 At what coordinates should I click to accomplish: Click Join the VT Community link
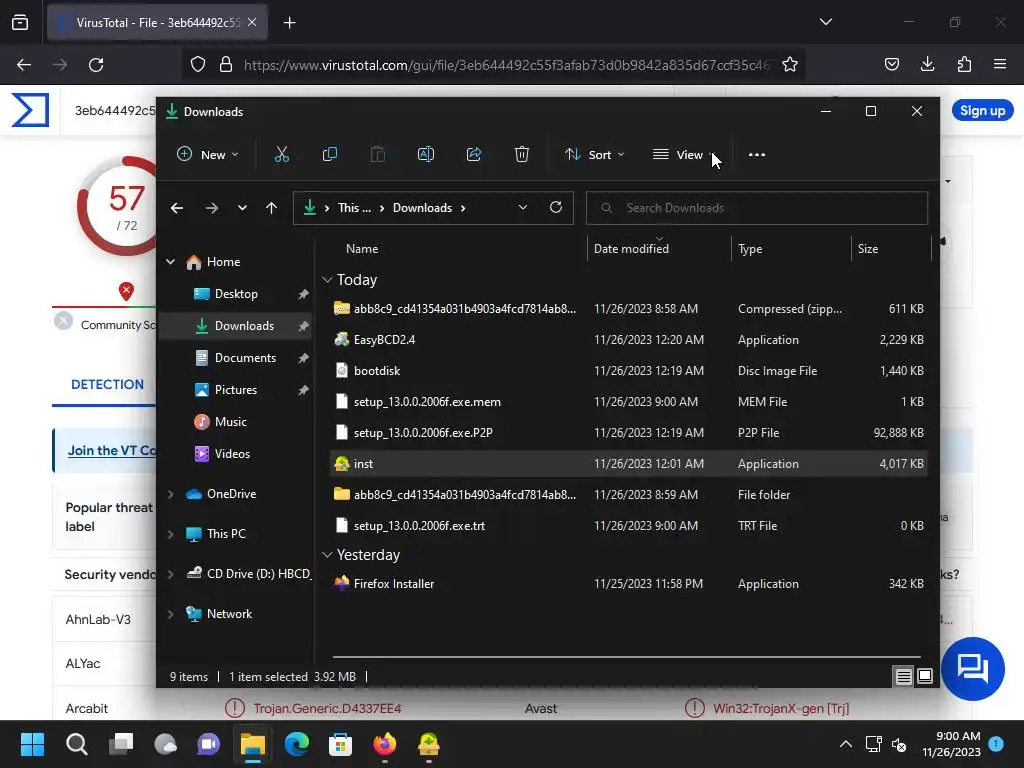(x=112, y=451)
